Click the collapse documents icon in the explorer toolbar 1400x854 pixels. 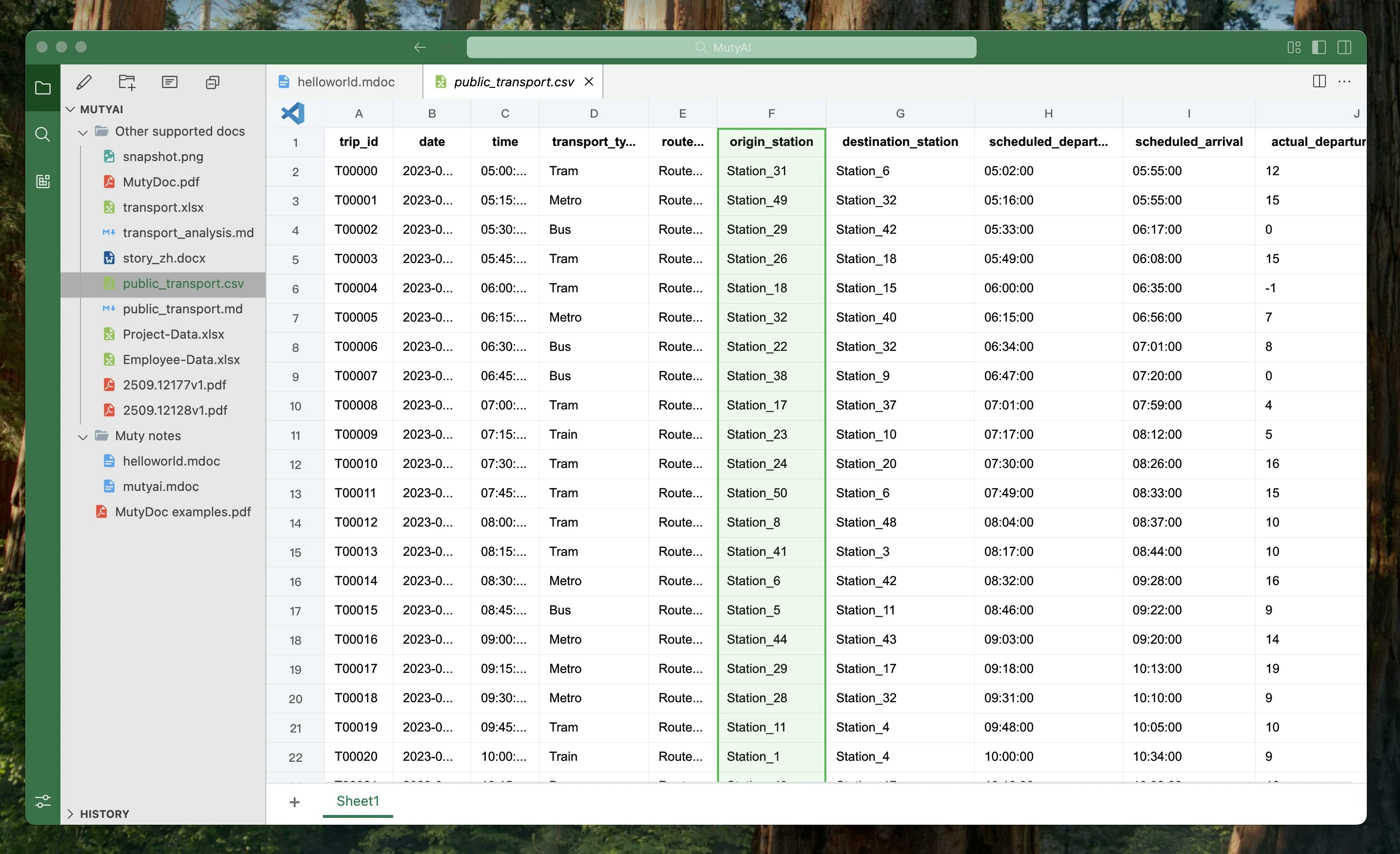[x=213, y=82]
